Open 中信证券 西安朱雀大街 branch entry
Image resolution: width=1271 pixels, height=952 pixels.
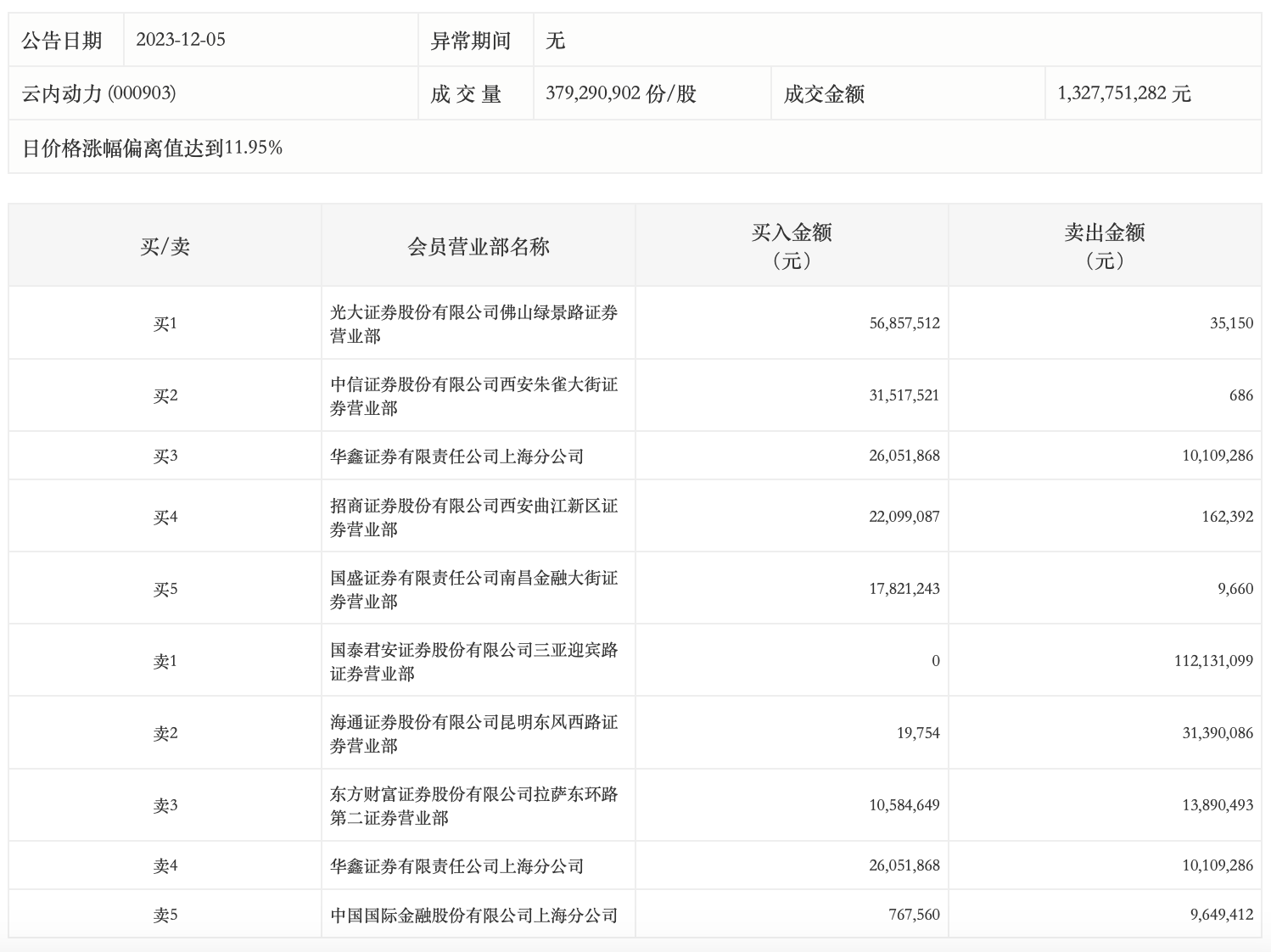click(473, 395)
